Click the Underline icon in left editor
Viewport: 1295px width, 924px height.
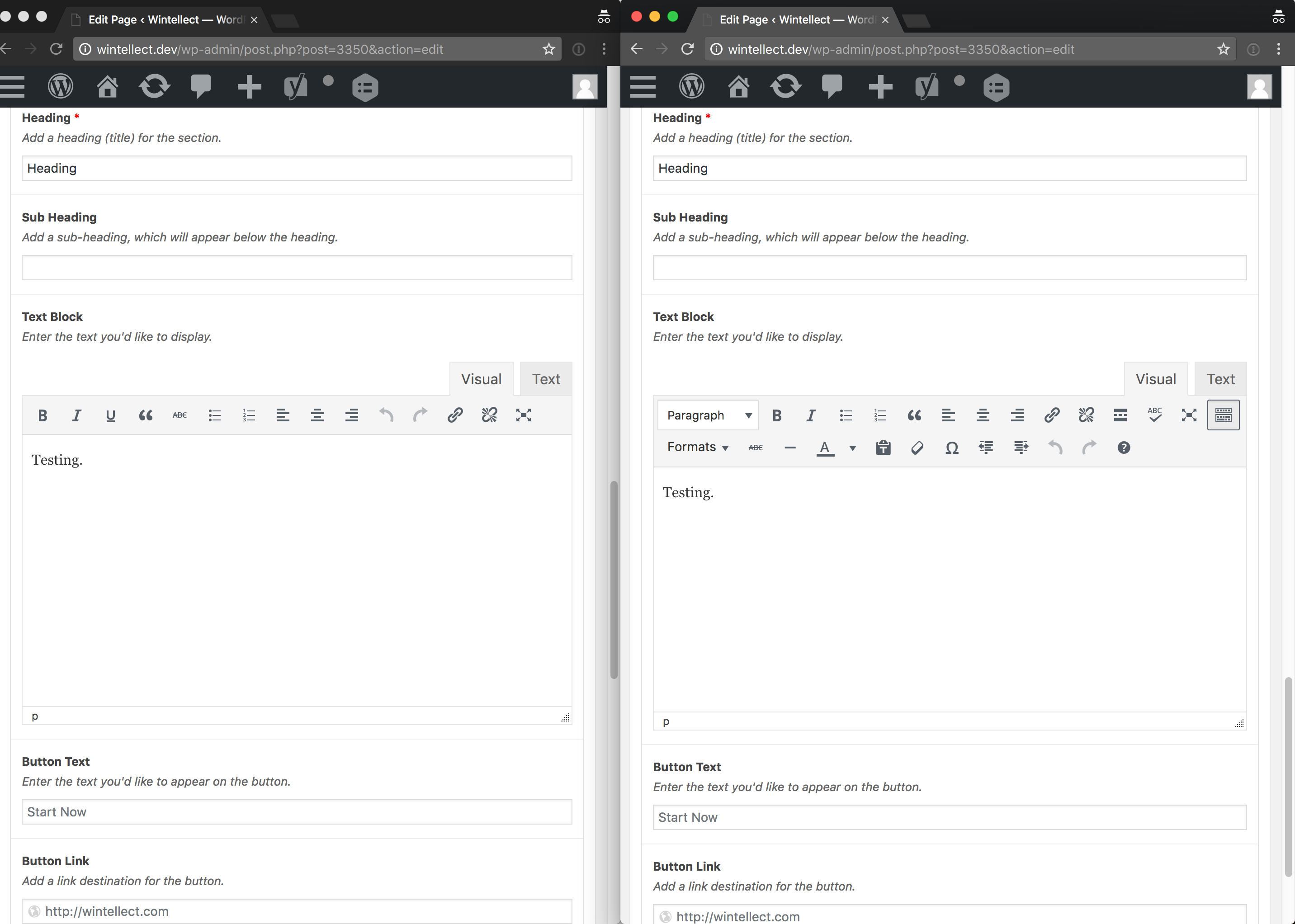click(110, 414)
